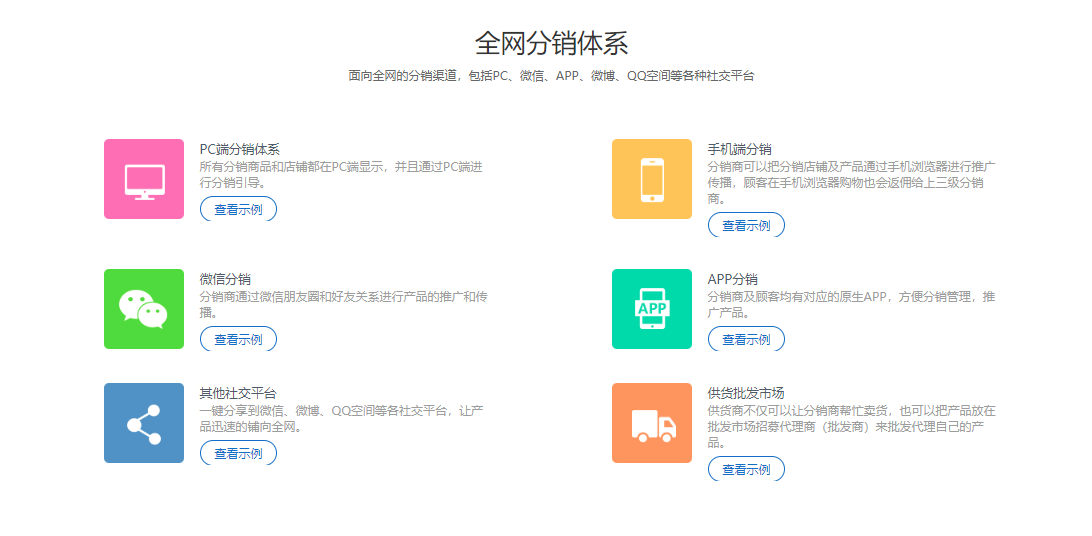This screenshot has width=1092, height=536.
Task: Click the APP分销 title
Action: click(x=733, y=279)
